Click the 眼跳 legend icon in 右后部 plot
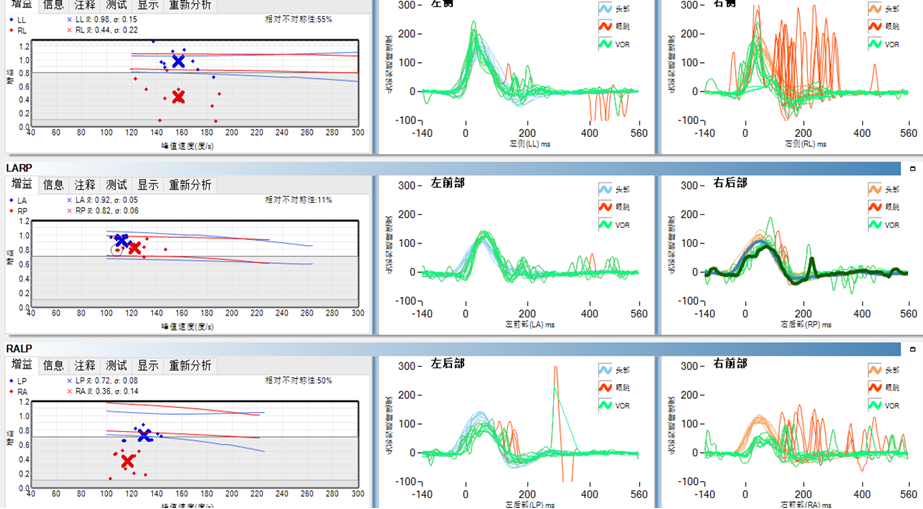This screenshot has width=923, height=509. point(875,207)
